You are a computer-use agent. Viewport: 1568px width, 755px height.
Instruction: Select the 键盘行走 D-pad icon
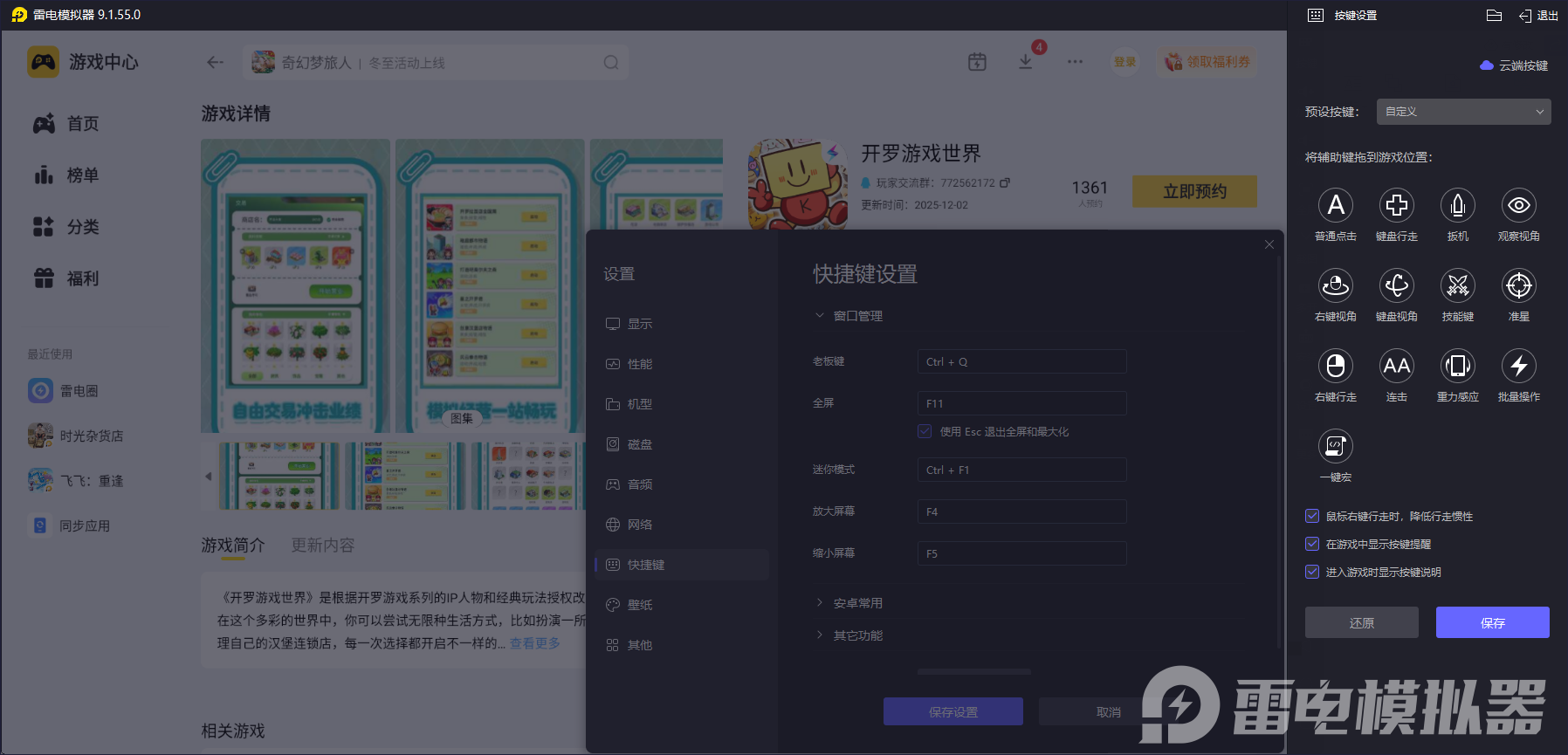tap(1397, 205)
